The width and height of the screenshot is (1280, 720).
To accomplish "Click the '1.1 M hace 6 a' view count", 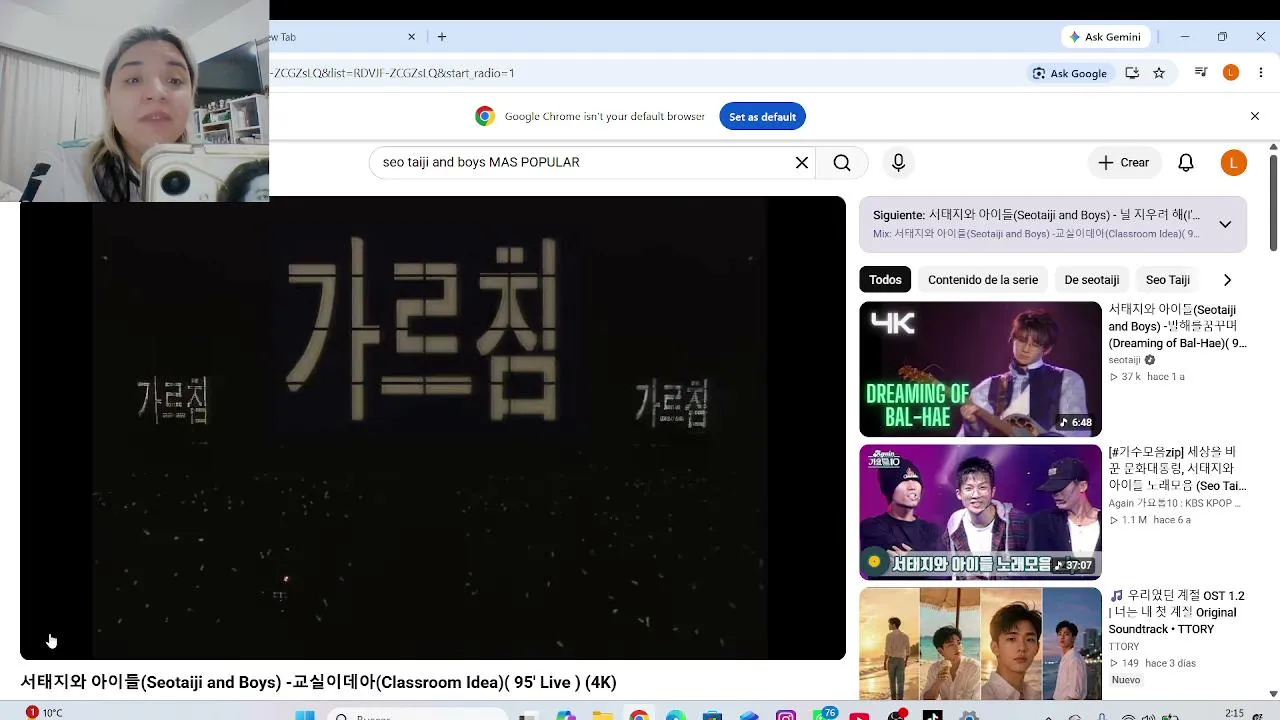I will [x=1150, y=520].
